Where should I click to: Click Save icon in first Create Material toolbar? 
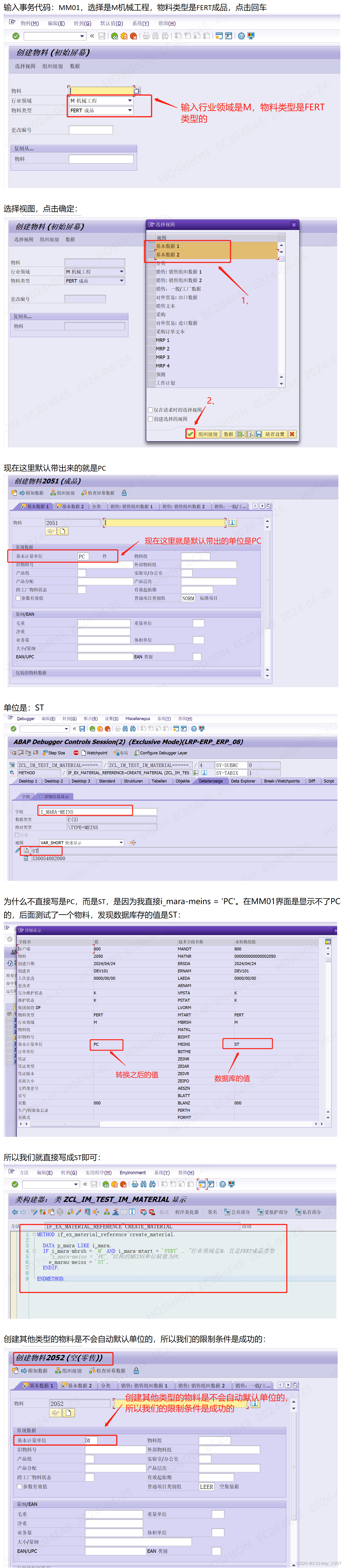pyautogui.click(x=102, y=36)
